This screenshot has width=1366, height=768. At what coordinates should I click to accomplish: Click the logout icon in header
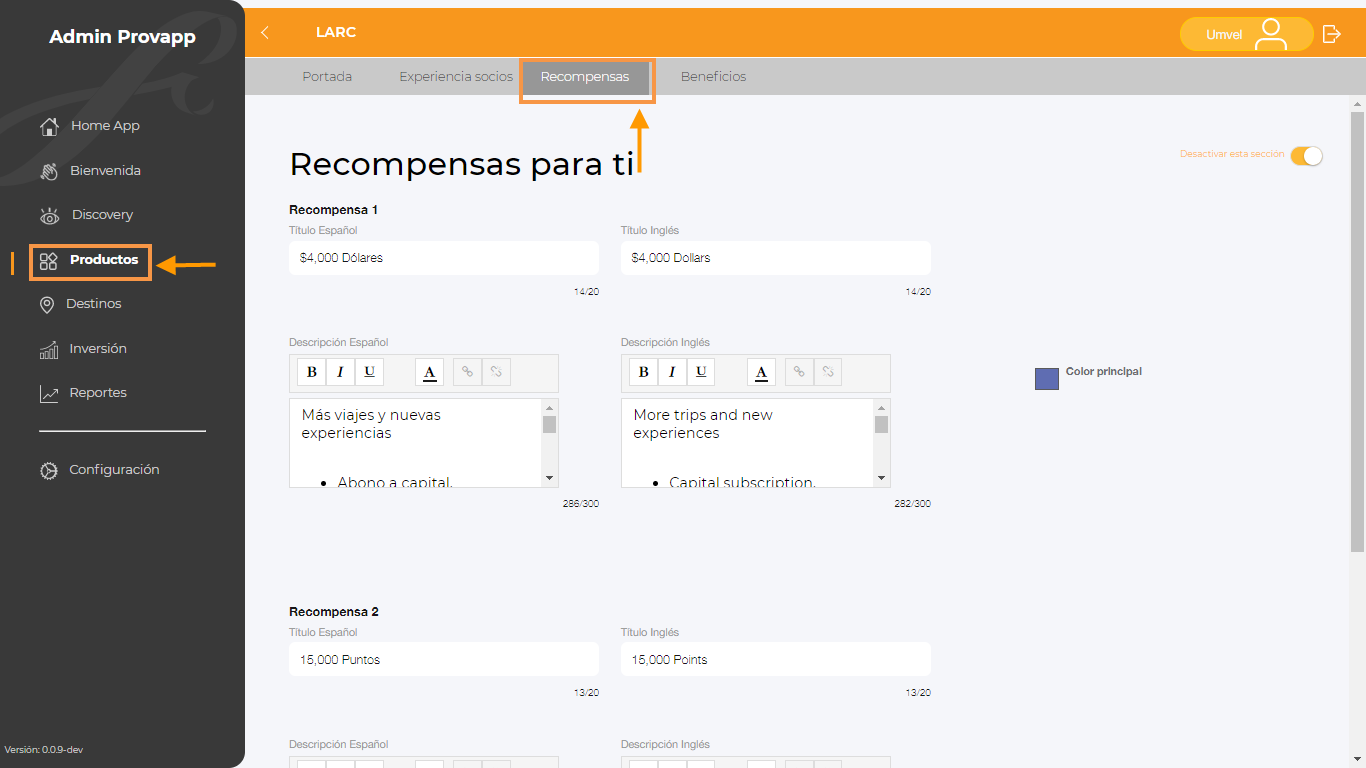pyautogui.click(x=1331, y=34)
